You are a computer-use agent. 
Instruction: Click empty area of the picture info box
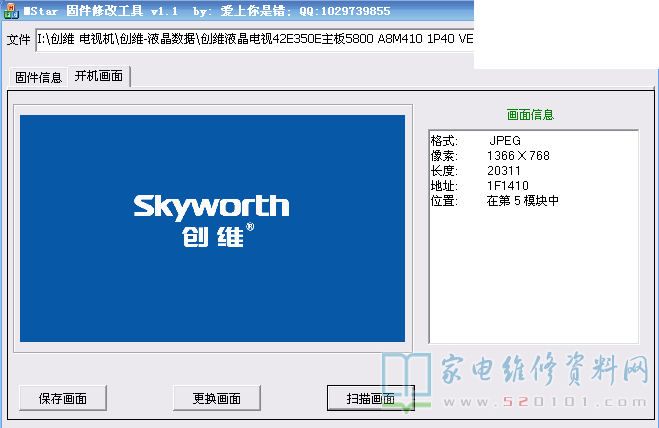[x=532, y=280]
